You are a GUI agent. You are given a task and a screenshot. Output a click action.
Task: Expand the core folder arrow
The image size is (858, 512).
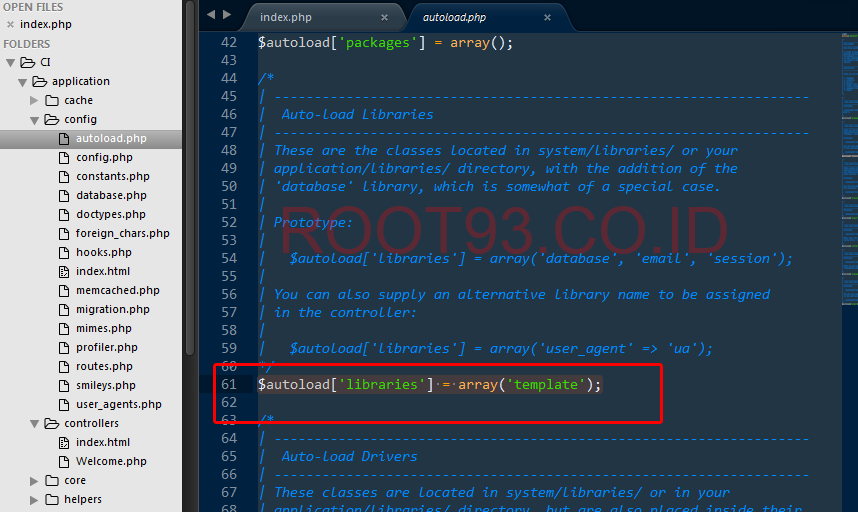click(x=34, y=481)
